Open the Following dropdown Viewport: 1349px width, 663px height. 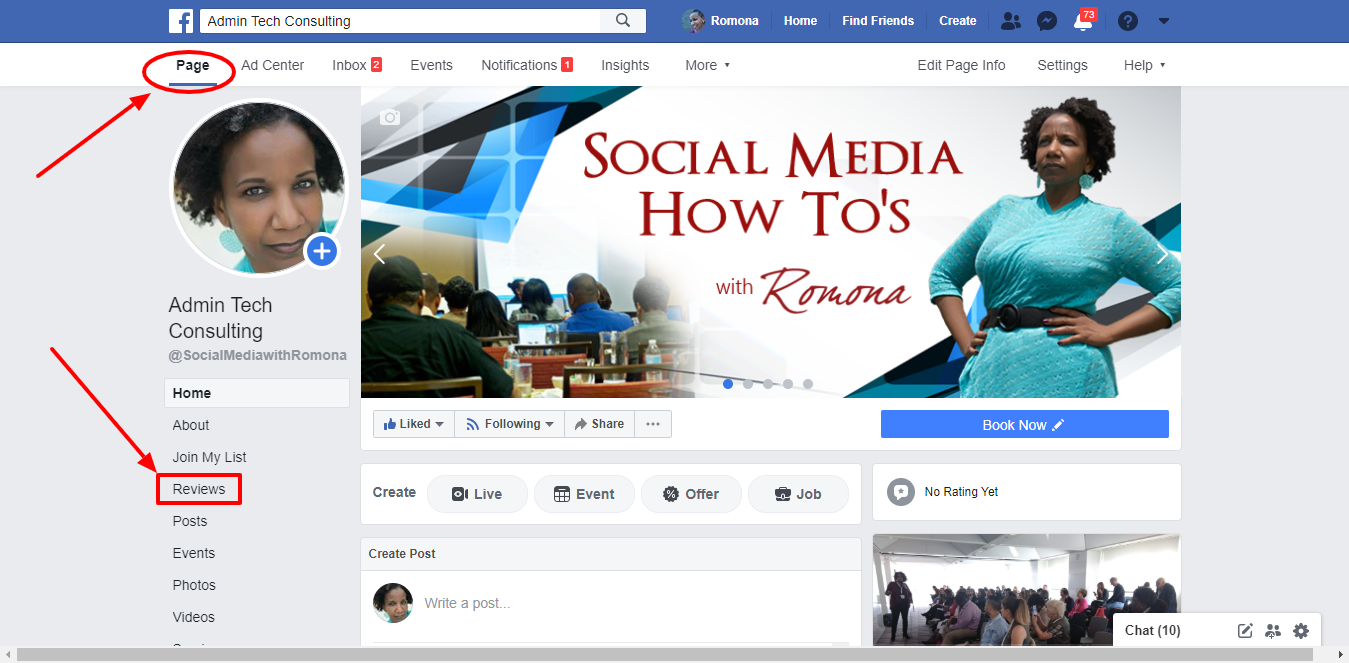[509, 424]
